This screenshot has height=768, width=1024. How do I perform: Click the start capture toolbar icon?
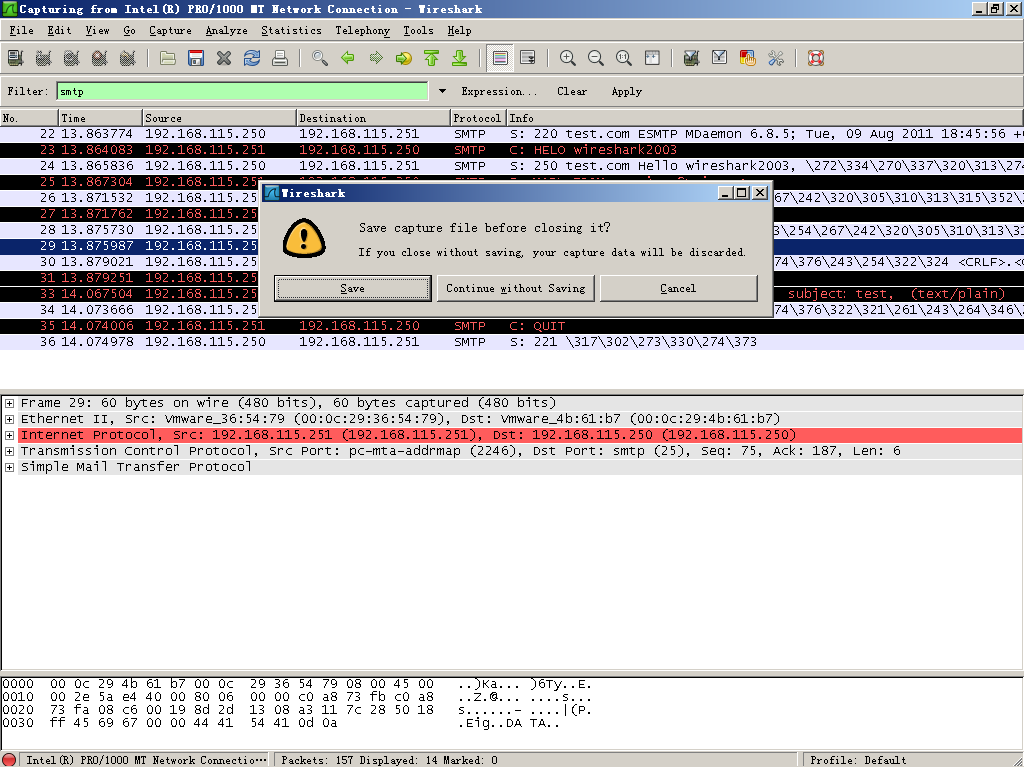pyautogui.click(x=72, y=58)
